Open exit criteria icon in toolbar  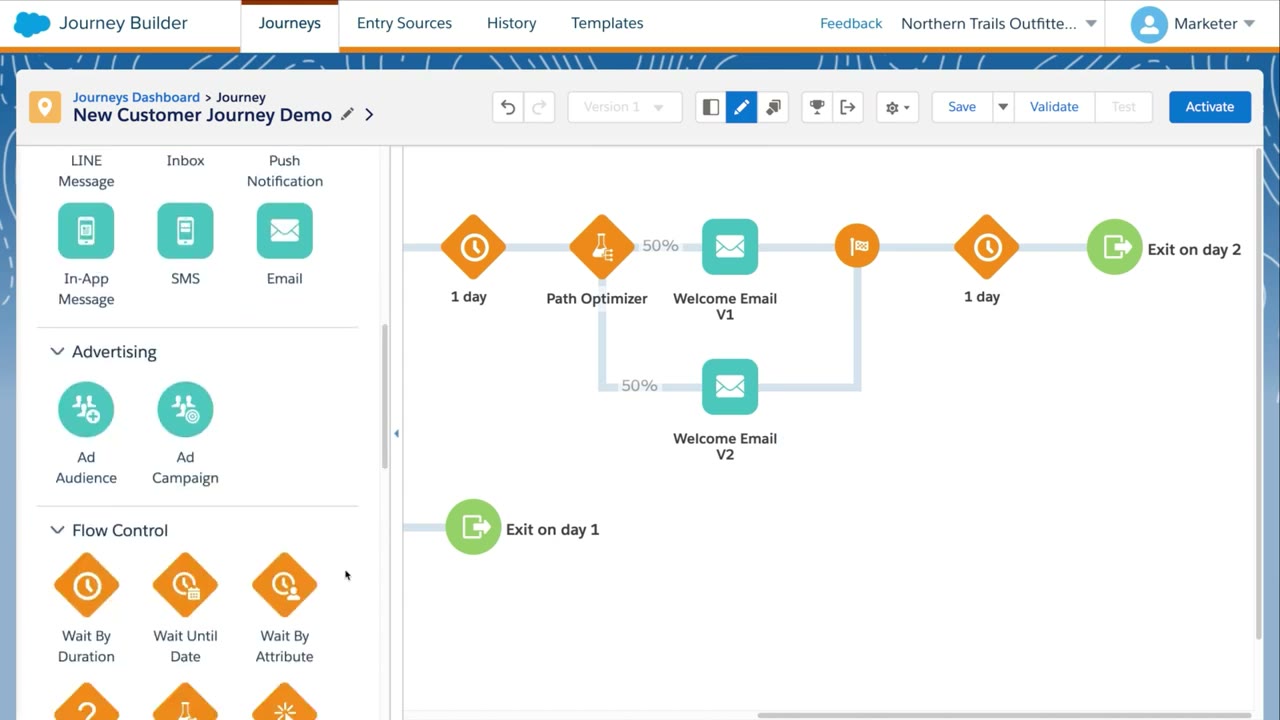click(848, 107)
